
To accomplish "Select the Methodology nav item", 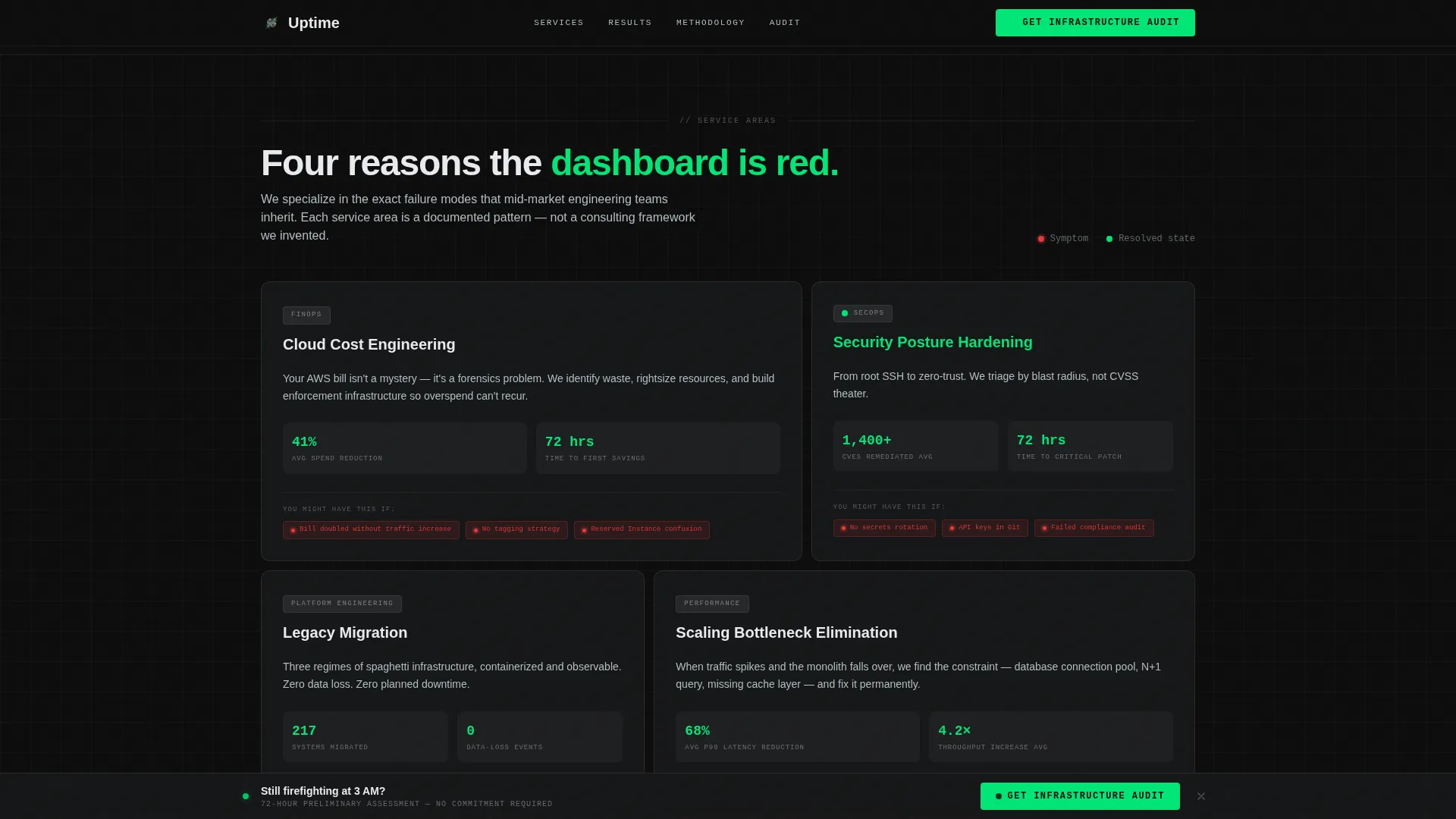I will (711, 23).
